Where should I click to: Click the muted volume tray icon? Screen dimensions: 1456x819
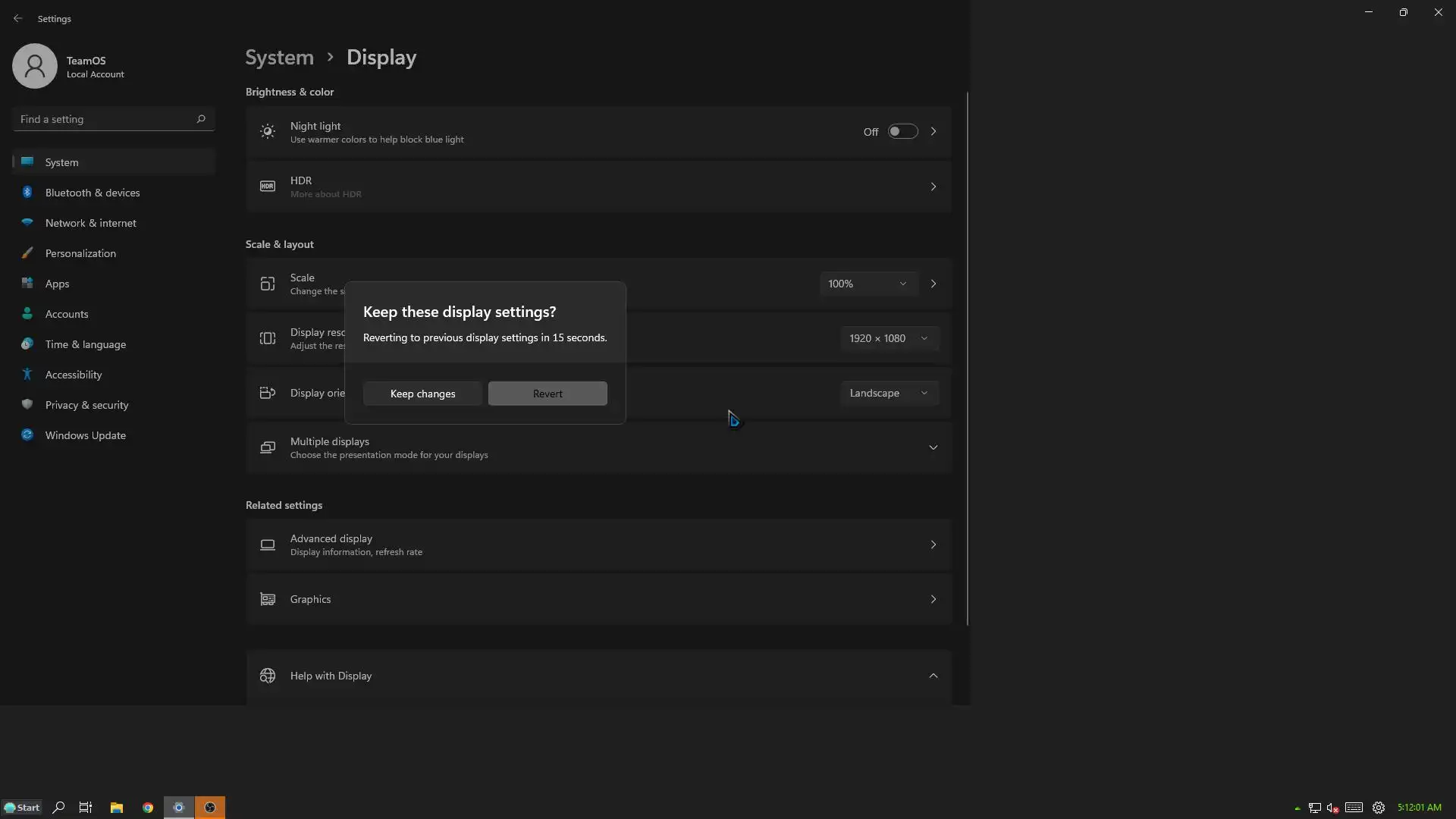1332,808
